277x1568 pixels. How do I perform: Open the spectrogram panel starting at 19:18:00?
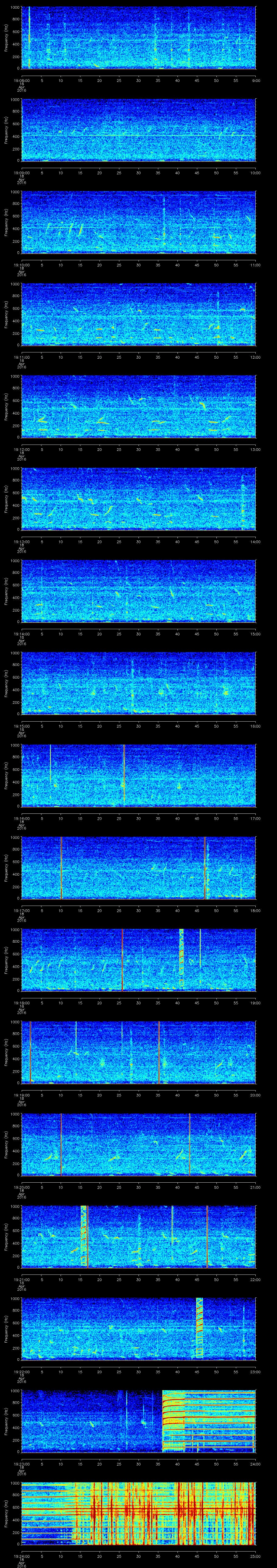138,959
